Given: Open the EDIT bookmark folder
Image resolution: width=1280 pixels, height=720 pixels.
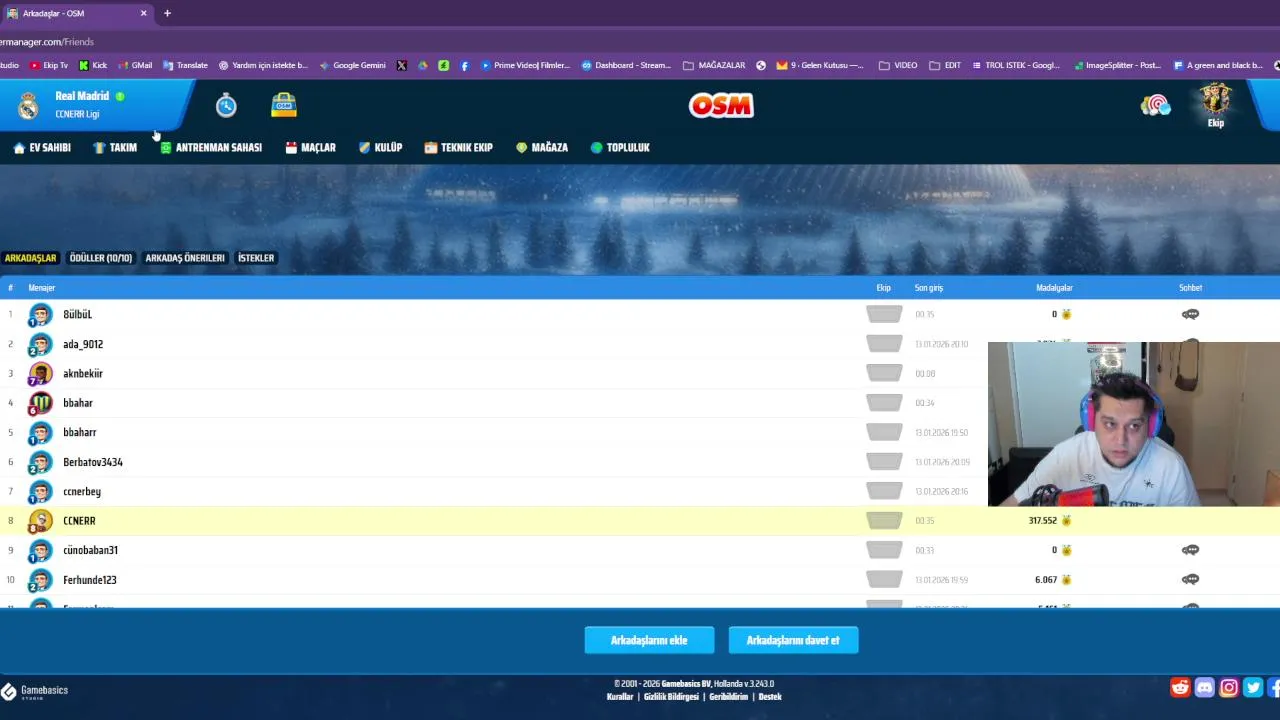Looking at the screenshot, I should coord(945,65).
